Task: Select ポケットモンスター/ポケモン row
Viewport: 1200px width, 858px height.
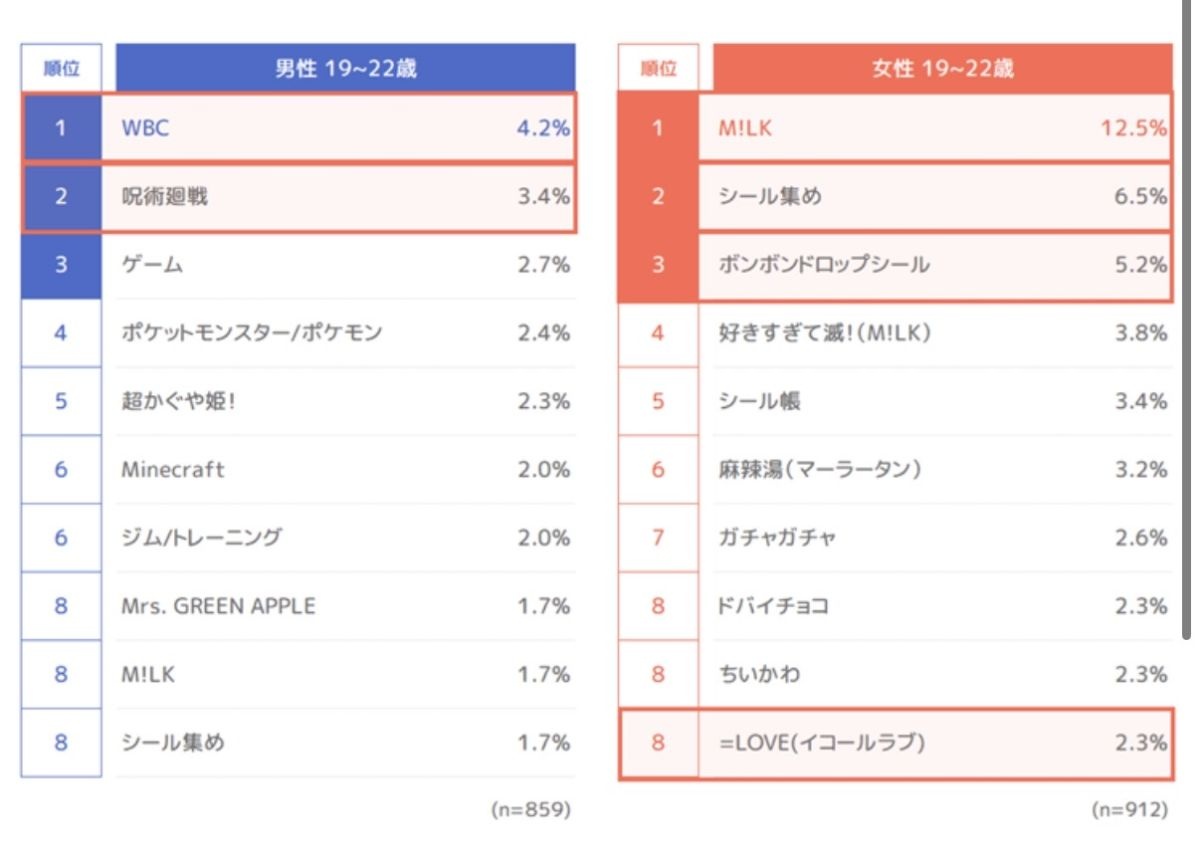Action: pos(300,333)
